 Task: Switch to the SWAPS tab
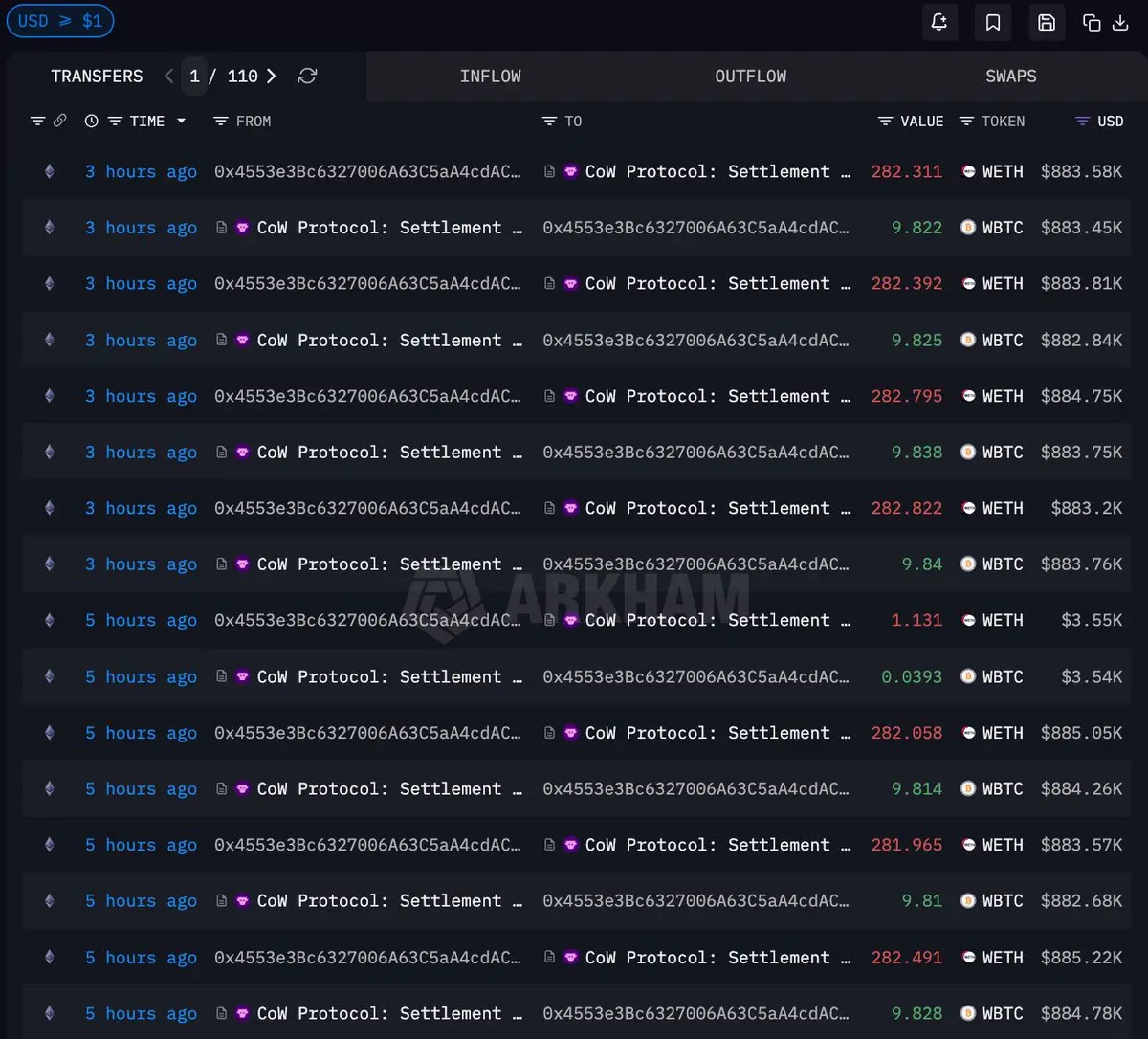[1010, 76]
